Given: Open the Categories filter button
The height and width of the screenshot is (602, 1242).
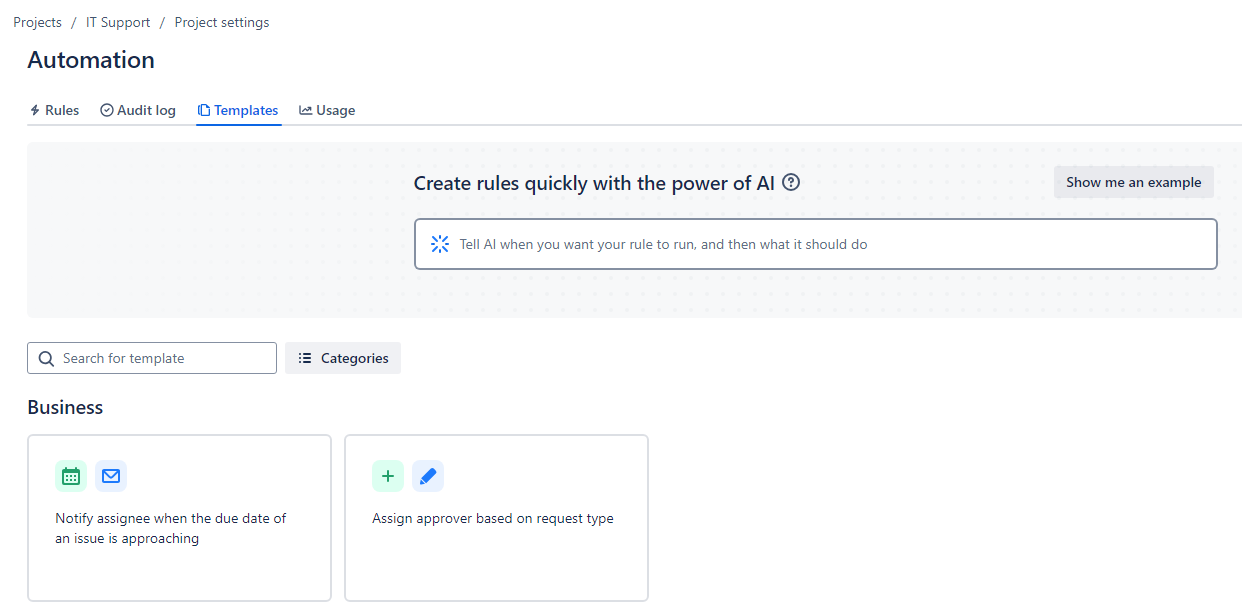Looking at the screenshot, I should [x=343, y=358].
